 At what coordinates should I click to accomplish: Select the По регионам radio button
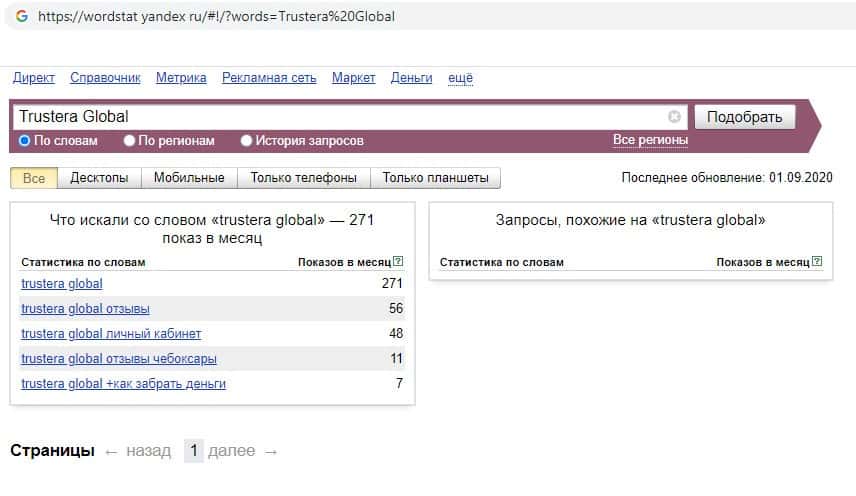[129, 140]
